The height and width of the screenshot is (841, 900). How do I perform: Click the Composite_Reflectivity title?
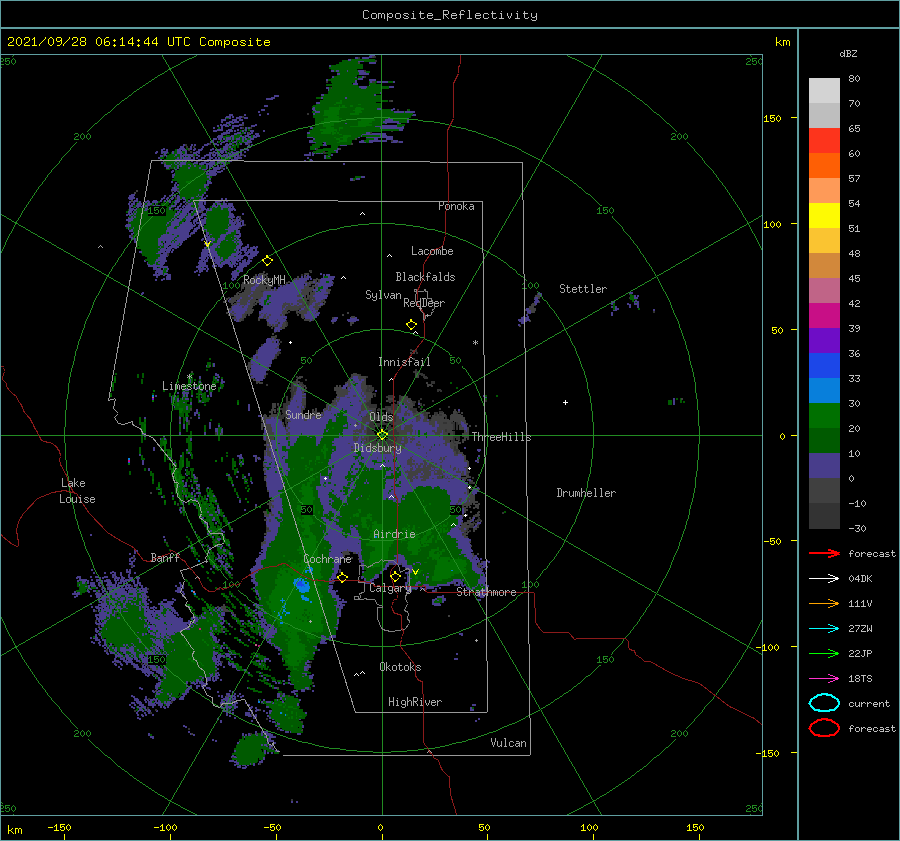pos(449,15)
